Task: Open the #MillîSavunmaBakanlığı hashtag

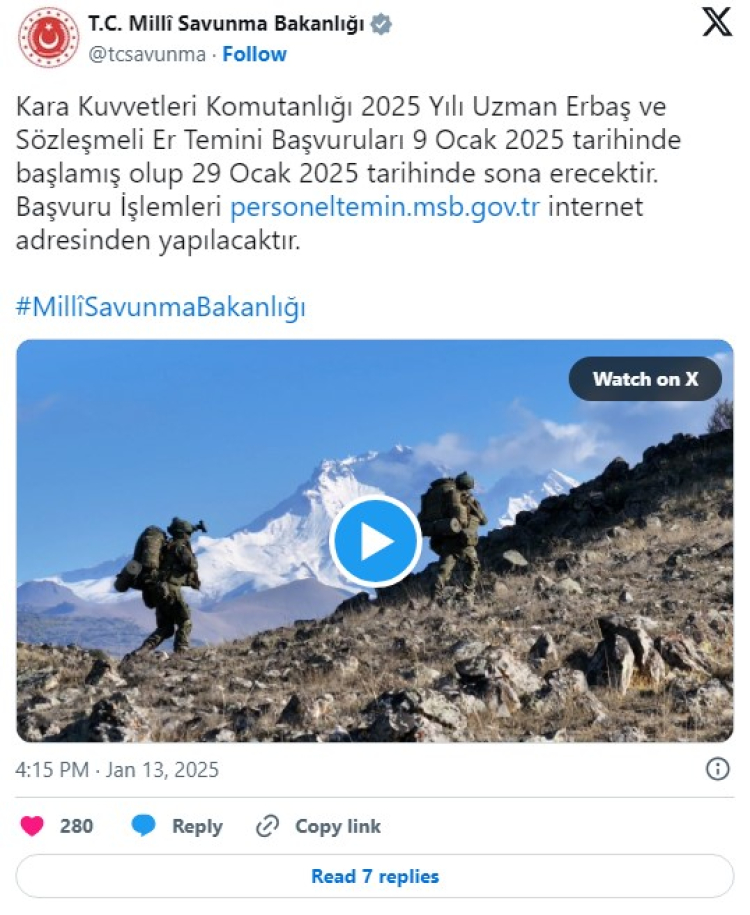Action: (161, 307)
